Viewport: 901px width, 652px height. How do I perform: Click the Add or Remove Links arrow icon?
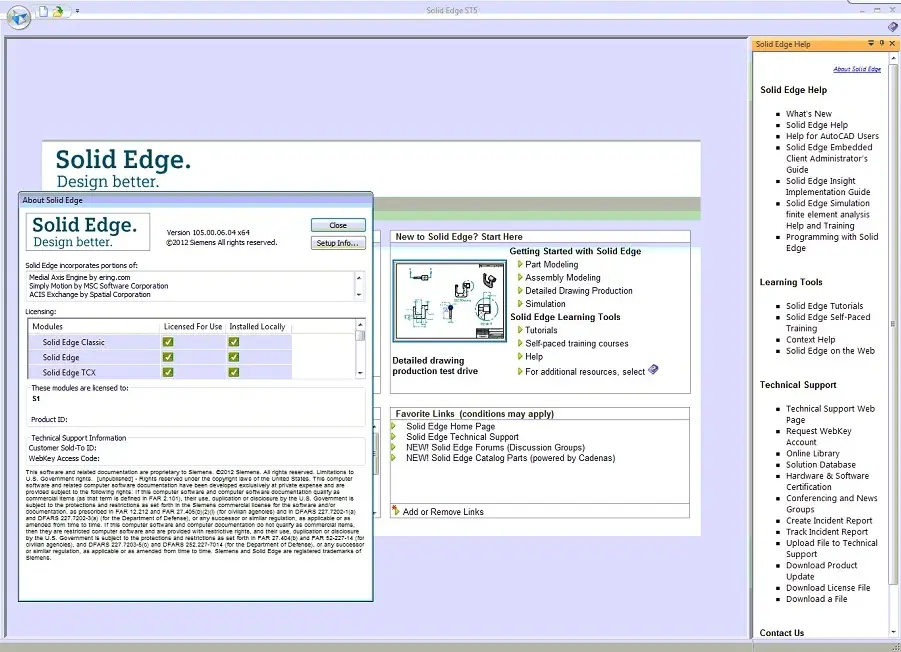coord(395,510)
